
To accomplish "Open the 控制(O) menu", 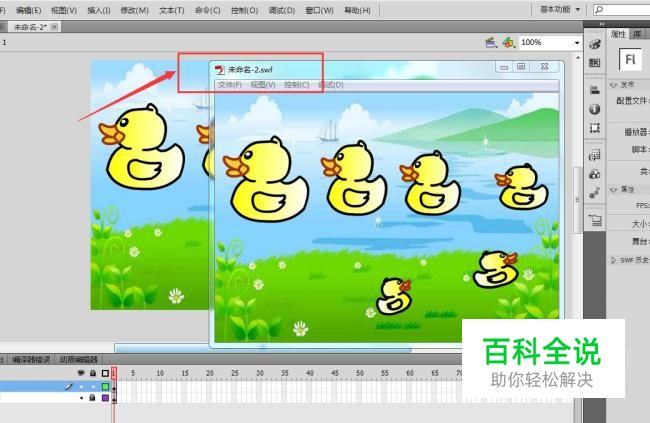I will point(245,10).
